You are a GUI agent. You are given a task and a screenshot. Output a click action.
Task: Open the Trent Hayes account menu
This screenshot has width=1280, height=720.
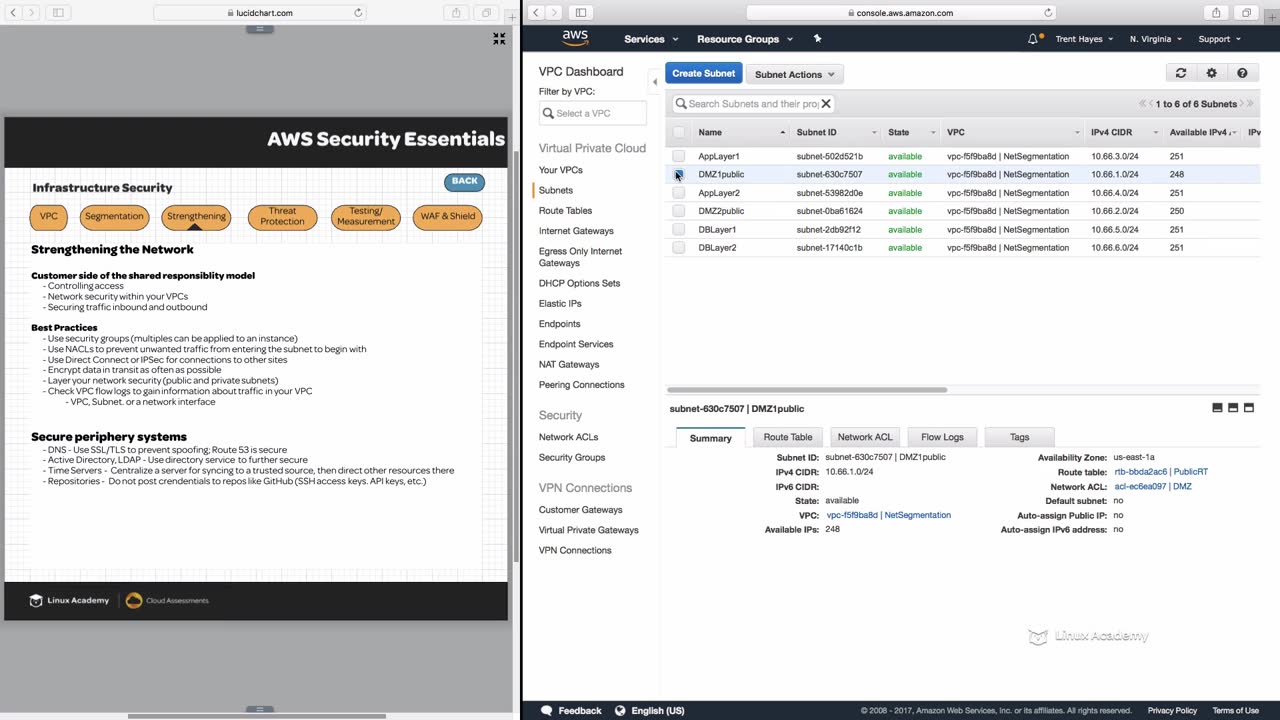(x=1084, y=39)
